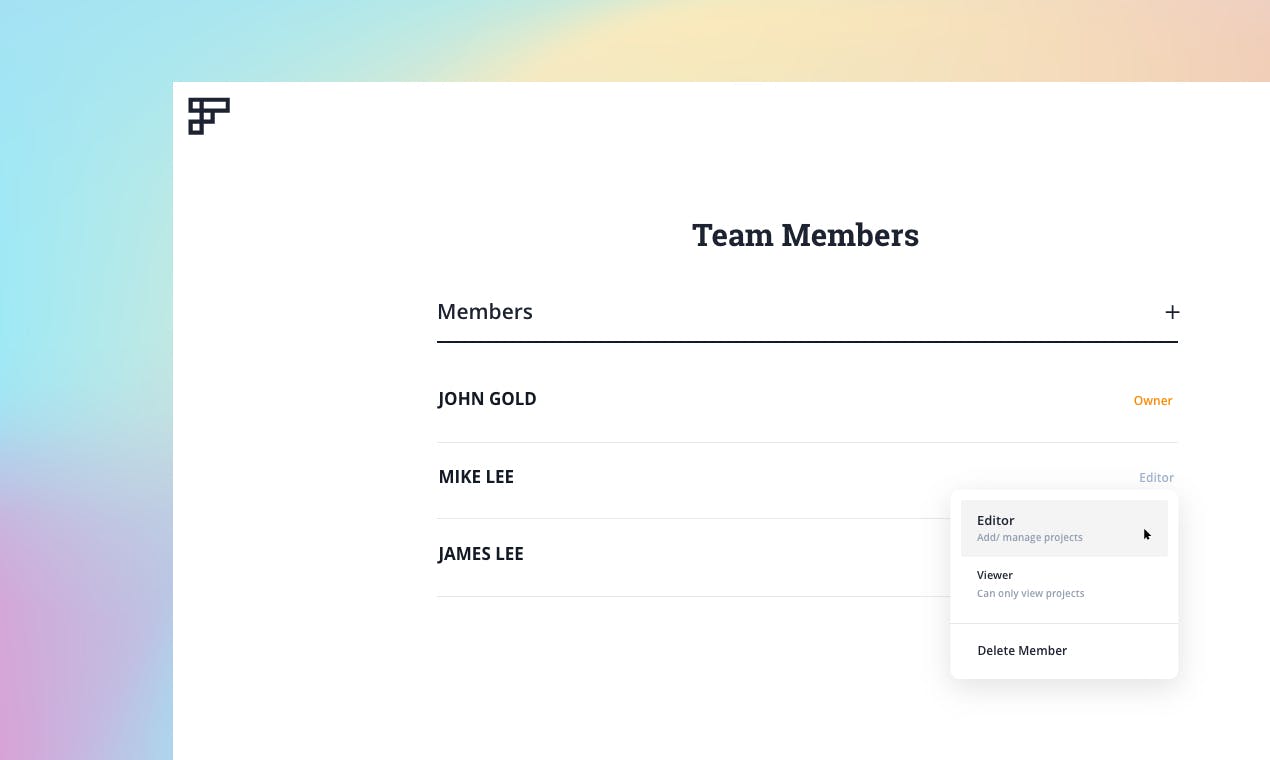This screenshot has height=760, width=1270.
Task: Click the gradient background outside the page
Action: [80, 300]
